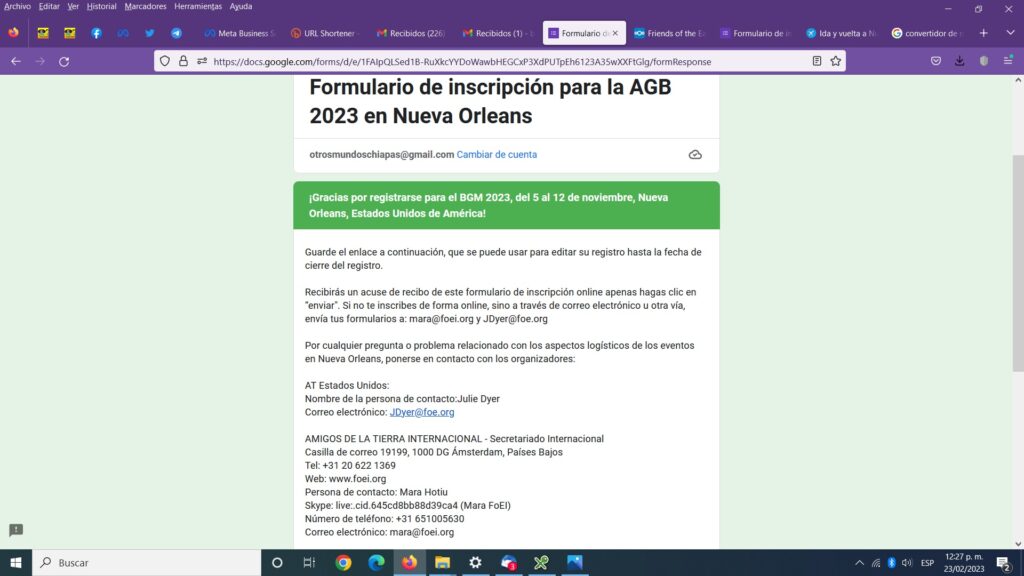Open the JDyer@foe.org email link

click(423, 411)
